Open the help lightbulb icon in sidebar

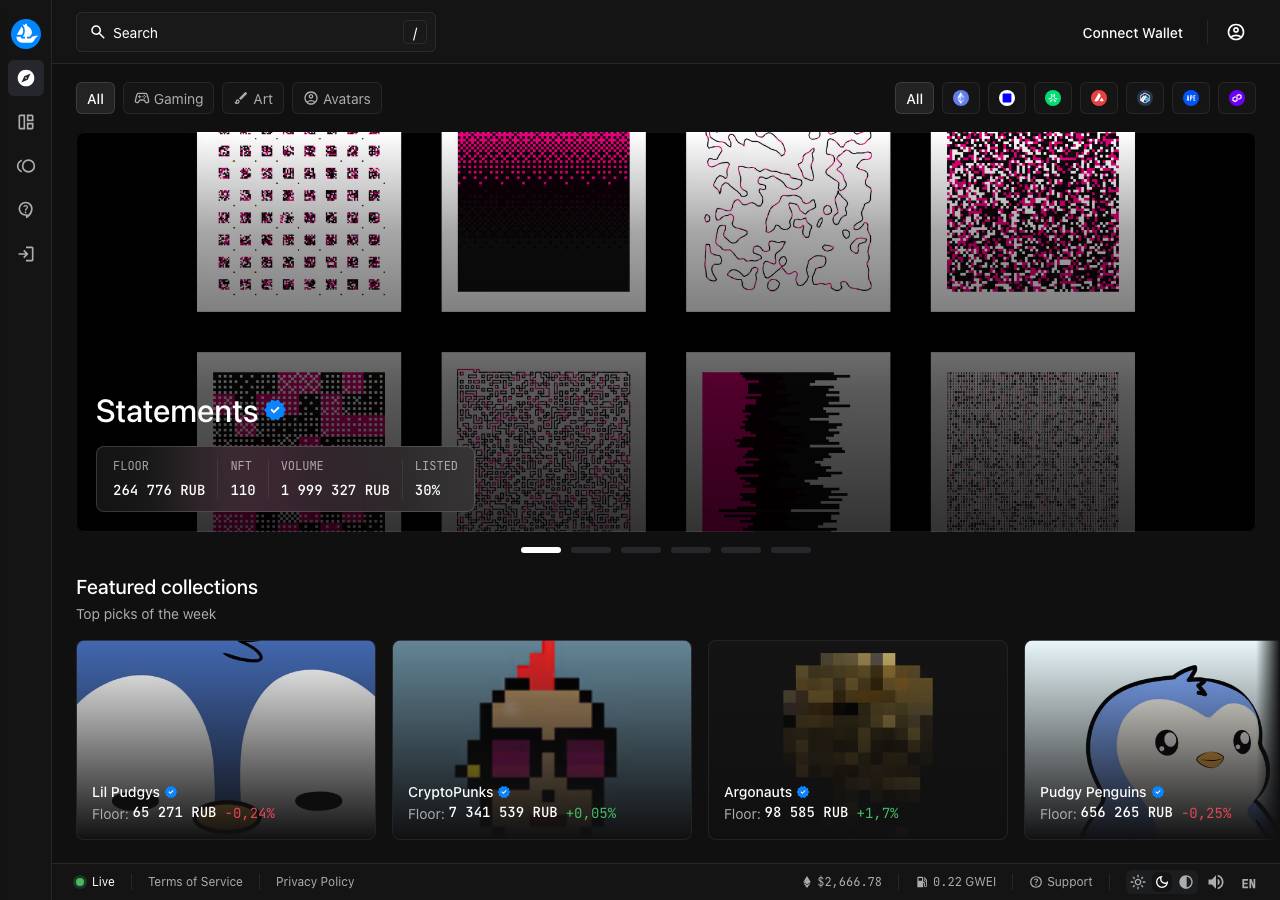point(26,210)
